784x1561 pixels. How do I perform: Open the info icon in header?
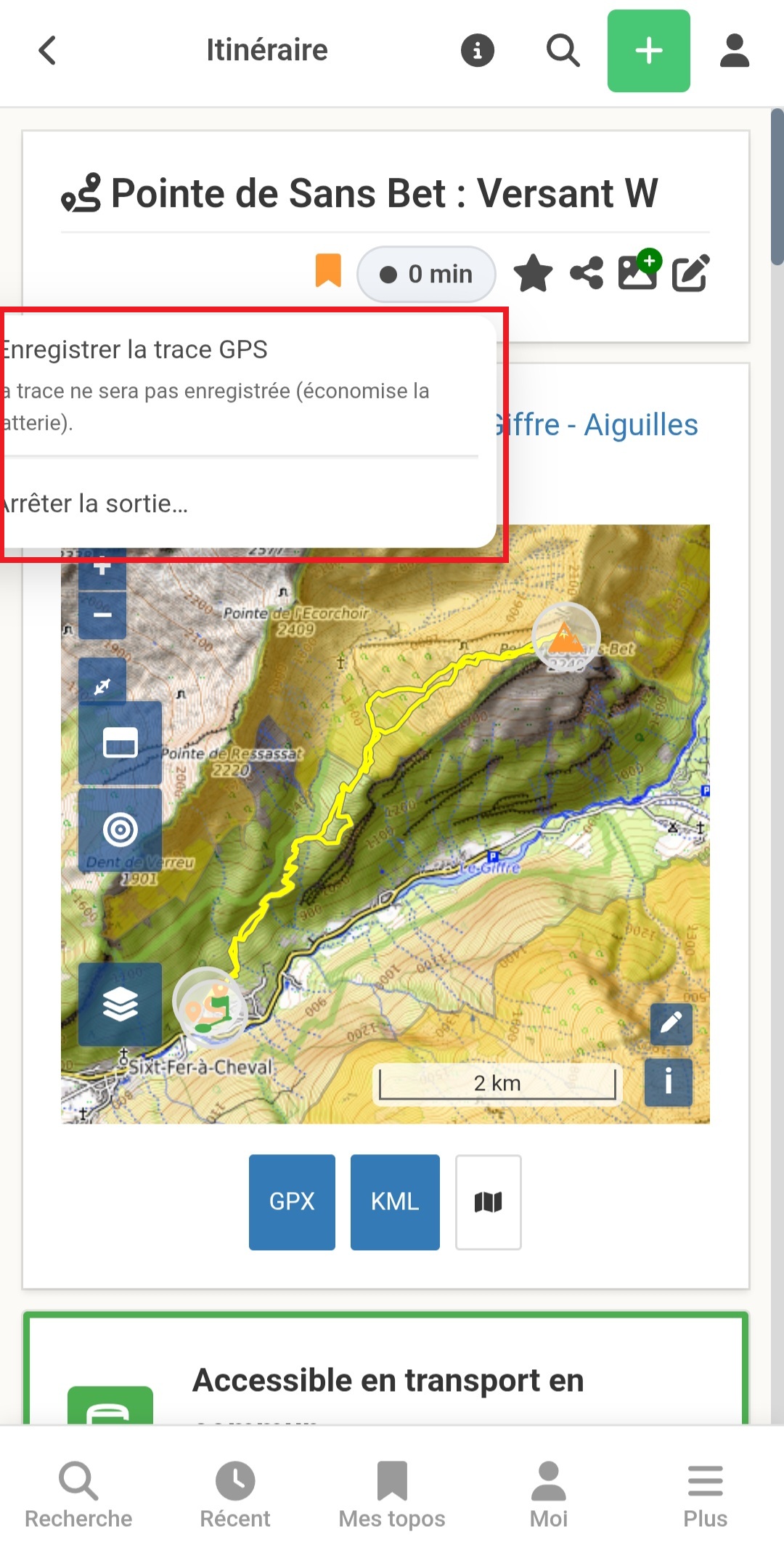(x=478, y=51)
